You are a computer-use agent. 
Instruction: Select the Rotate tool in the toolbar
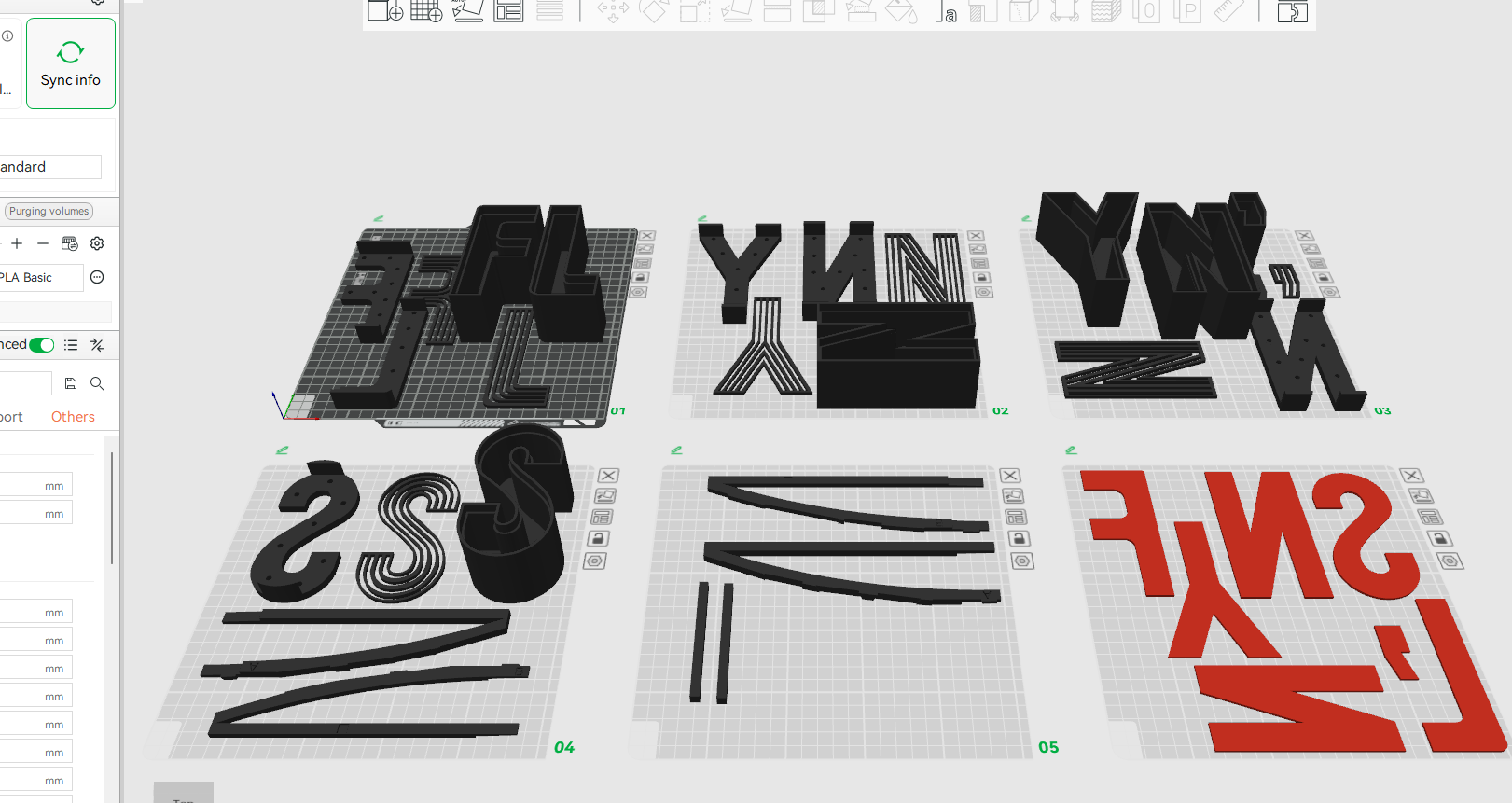click(x=654, y=11)
